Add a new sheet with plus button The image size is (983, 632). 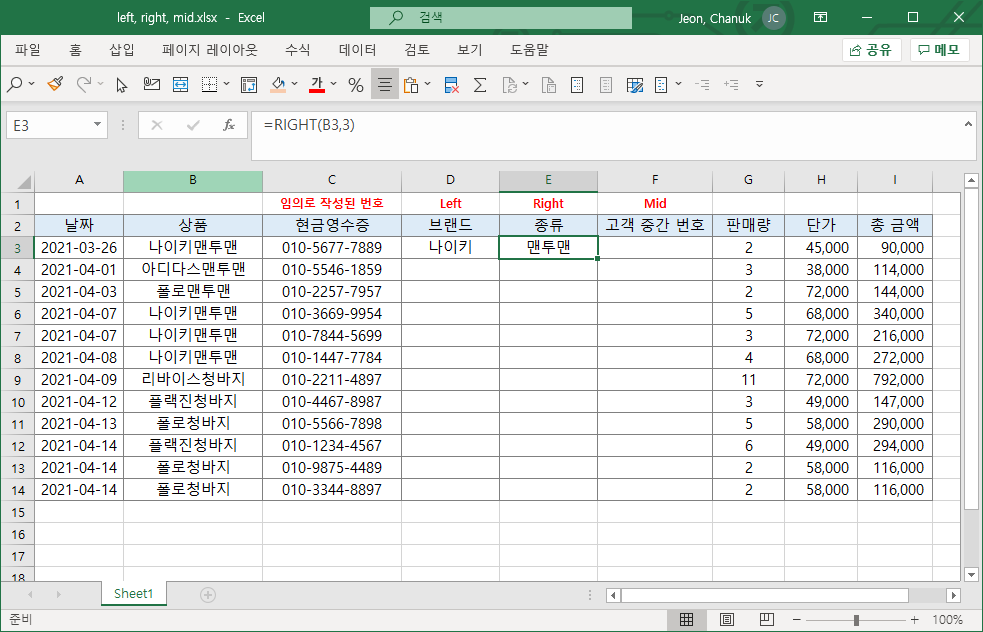pyautogui.click(x=208, y=594)
